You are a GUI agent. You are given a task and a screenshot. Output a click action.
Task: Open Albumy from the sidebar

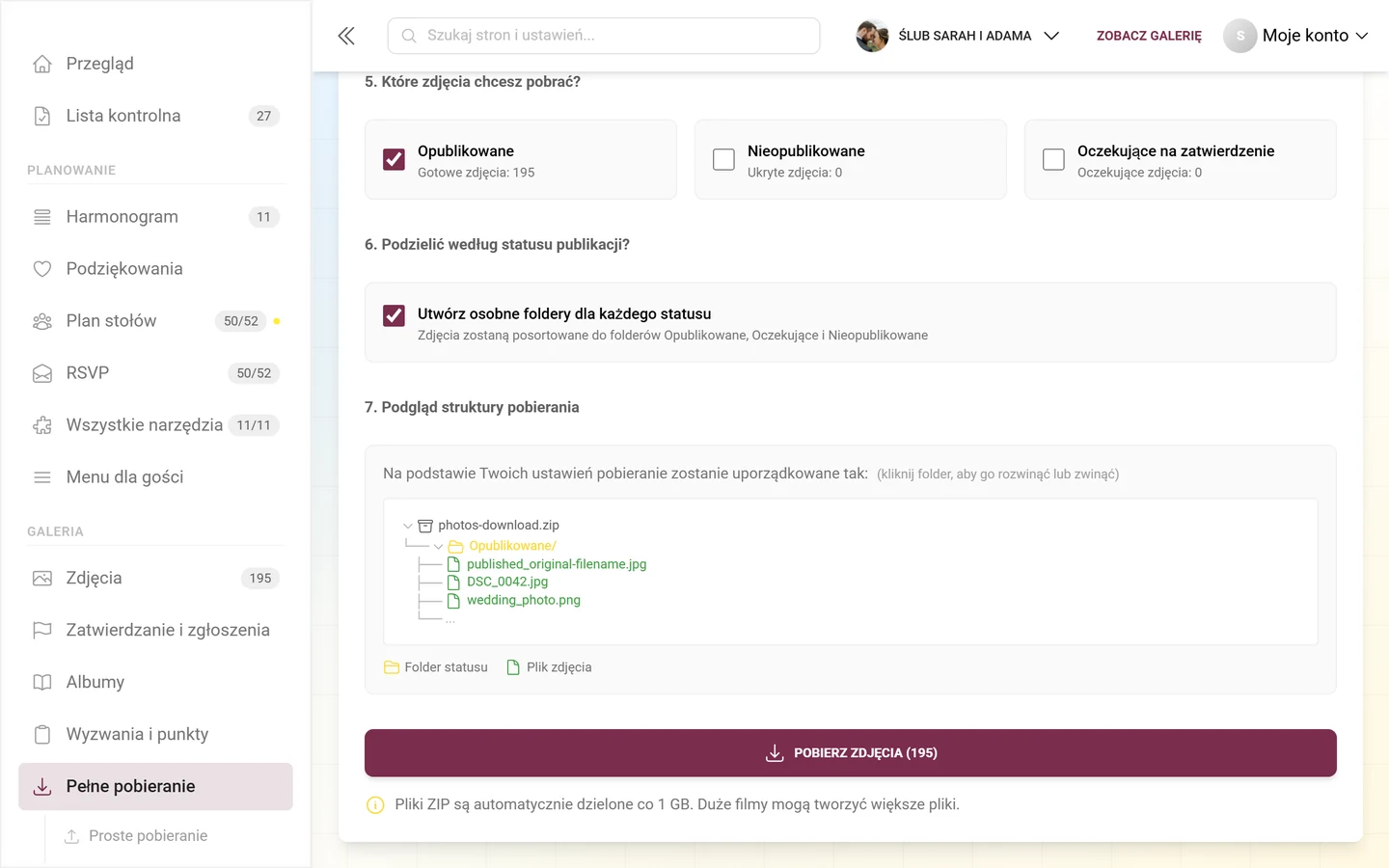tap(155, 683)
